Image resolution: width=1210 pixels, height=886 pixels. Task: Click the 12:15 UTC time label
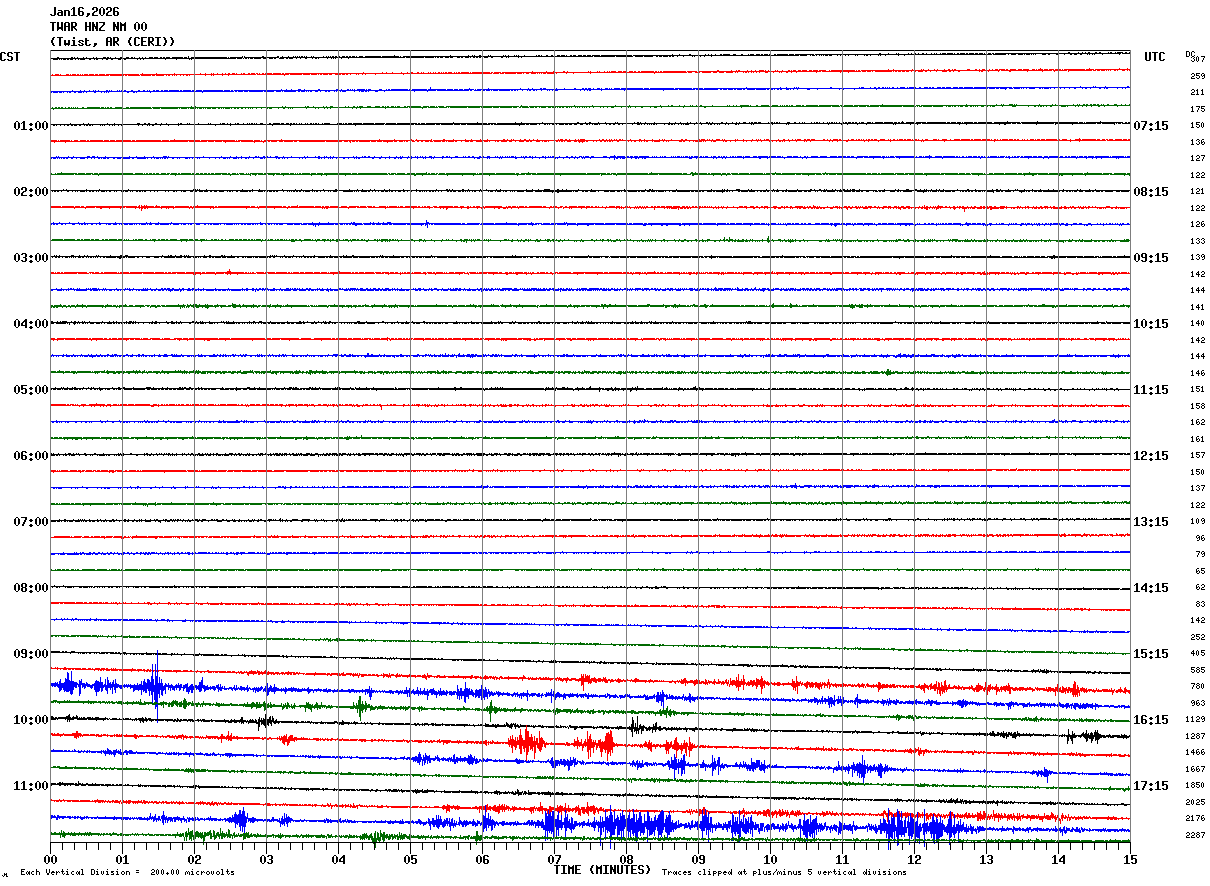click(x=1150, y=456)
